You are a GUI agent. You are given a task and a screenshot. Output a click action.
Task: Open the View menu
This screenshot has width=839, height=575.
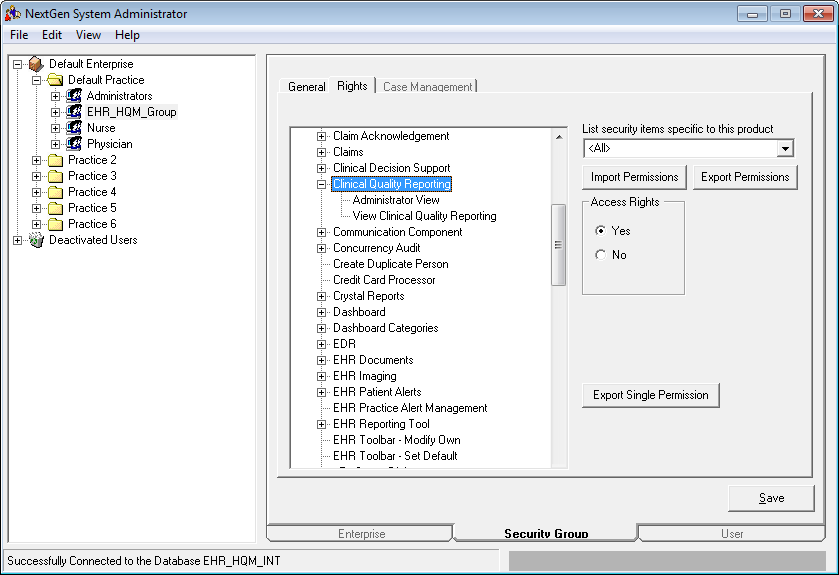click(88, 35)
